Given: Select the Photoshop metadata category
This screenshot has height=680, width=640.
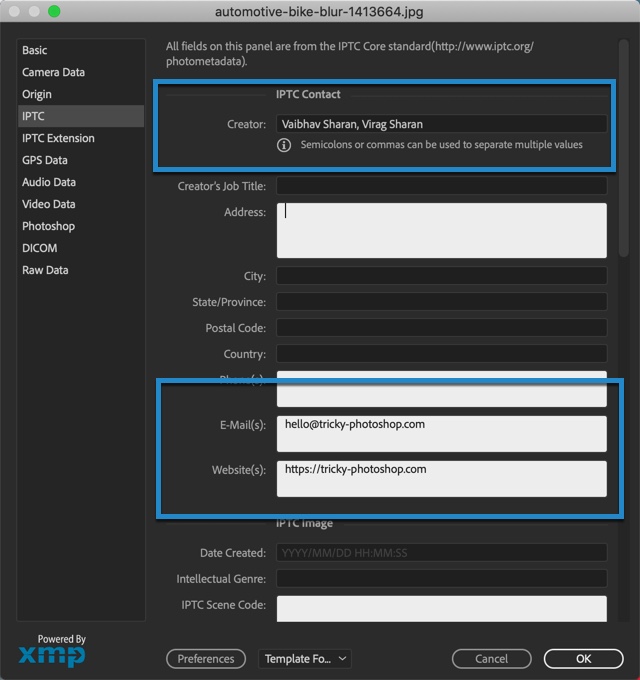Looking at the screenshot, I should 81,226.
